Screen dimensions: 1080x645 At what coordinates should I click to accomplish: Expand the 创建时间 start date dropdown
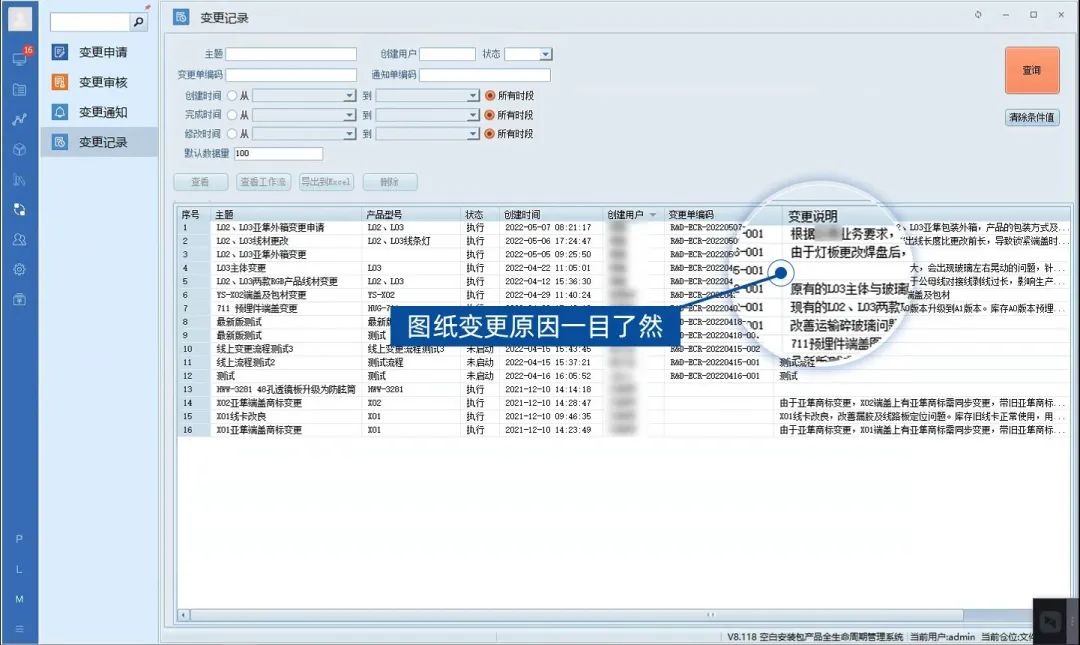click(349, 96)
